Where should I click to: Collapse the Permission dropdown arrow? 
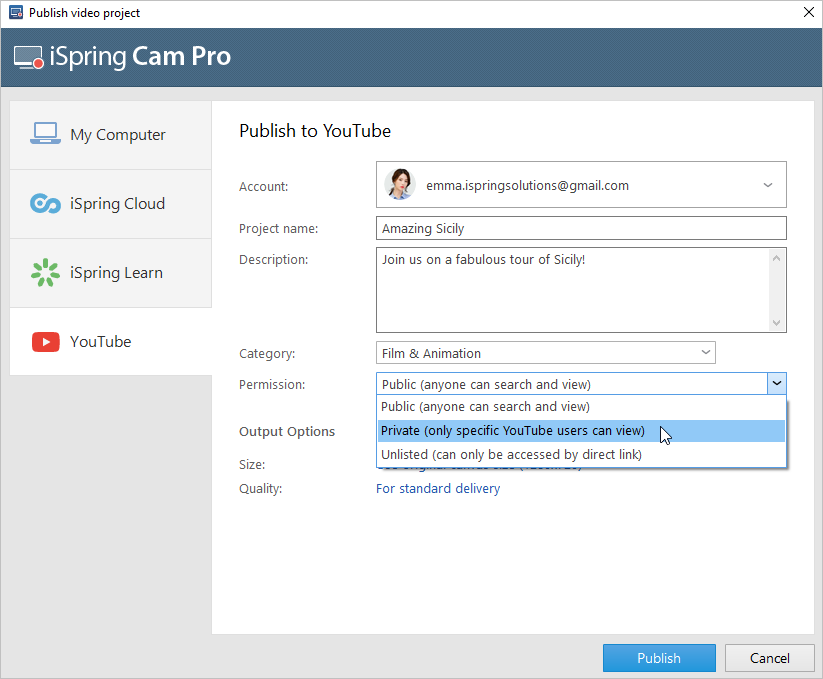click(x=777, y=384)
